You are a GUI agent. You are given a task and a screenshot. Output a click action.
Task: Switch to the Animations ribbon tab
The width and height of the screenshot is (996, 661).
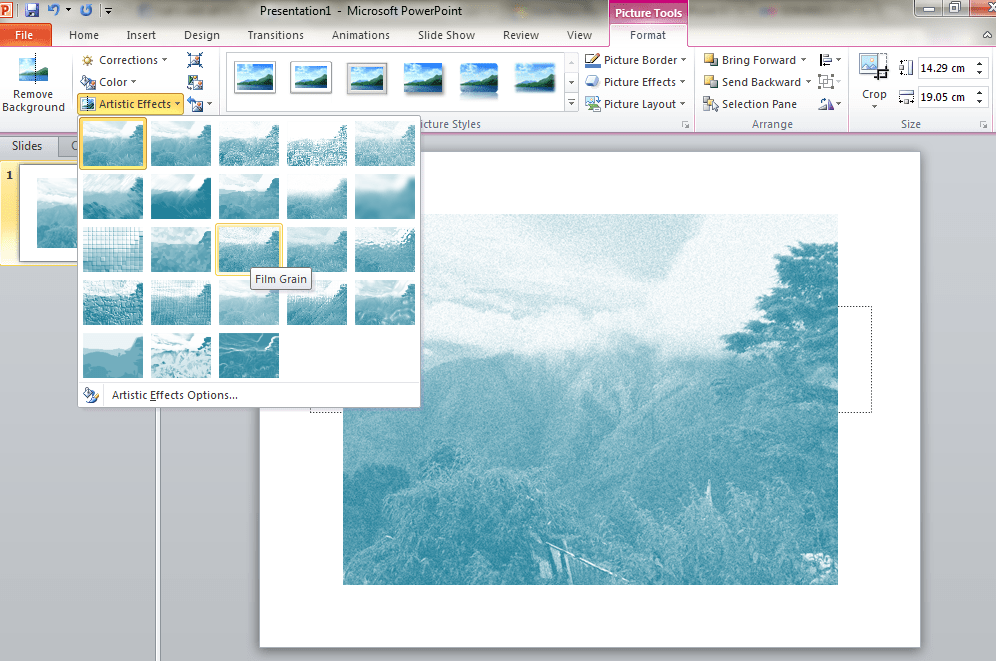[x=361, y=34]
